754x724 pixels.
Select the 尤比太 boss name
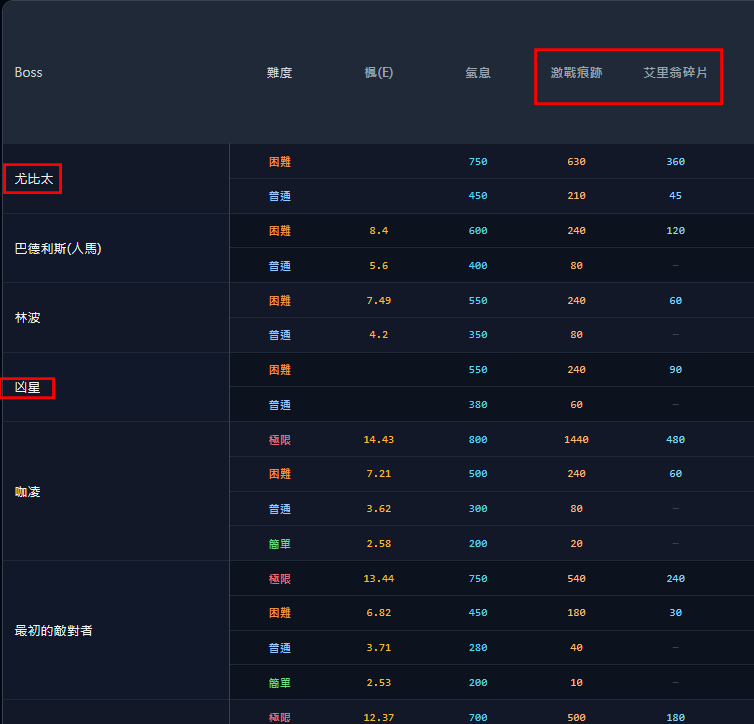point(34,179)
